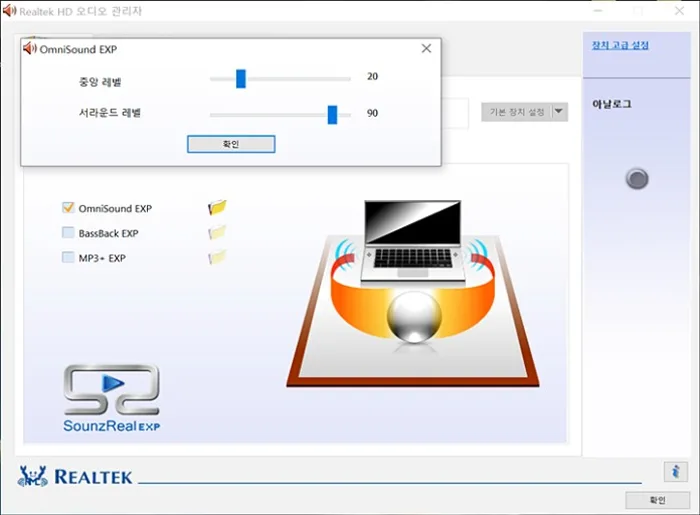Click the 기본 장치 설정 button

(516, 112)
